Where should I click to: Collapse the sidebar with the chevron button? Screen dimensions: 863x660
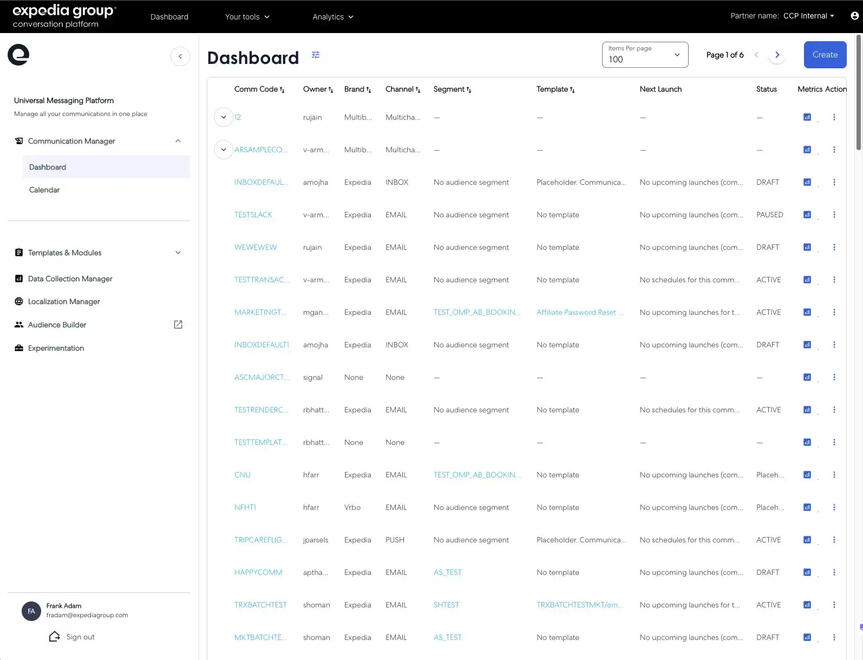point(180,57)
